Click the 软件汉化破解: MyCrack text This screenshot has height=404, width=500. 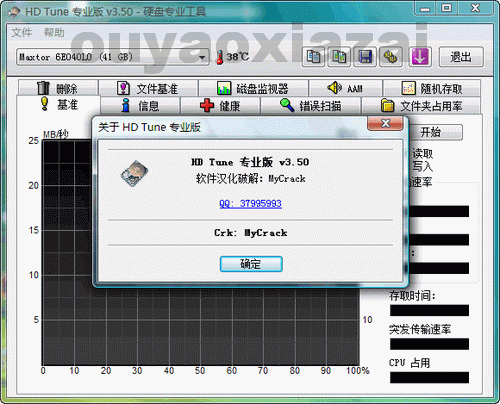[x=251, y=179]
